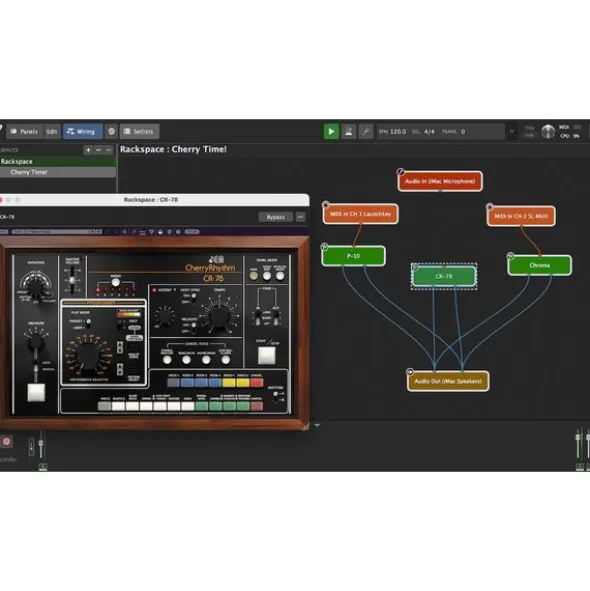The image size is (590, 591).
Task: Click the grey Waltz rhythm button
Action: pos(104,406)
